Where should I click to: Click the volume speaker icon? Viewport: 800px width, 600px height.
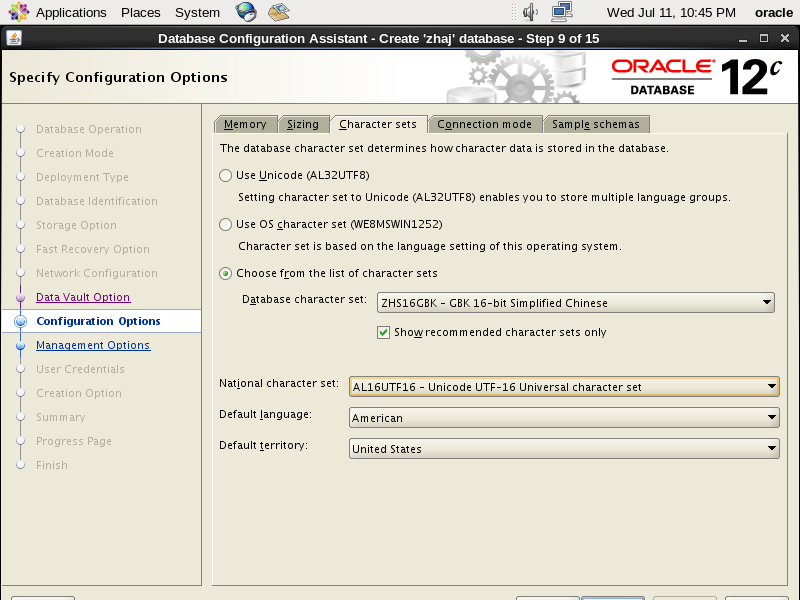pos(531,12)
